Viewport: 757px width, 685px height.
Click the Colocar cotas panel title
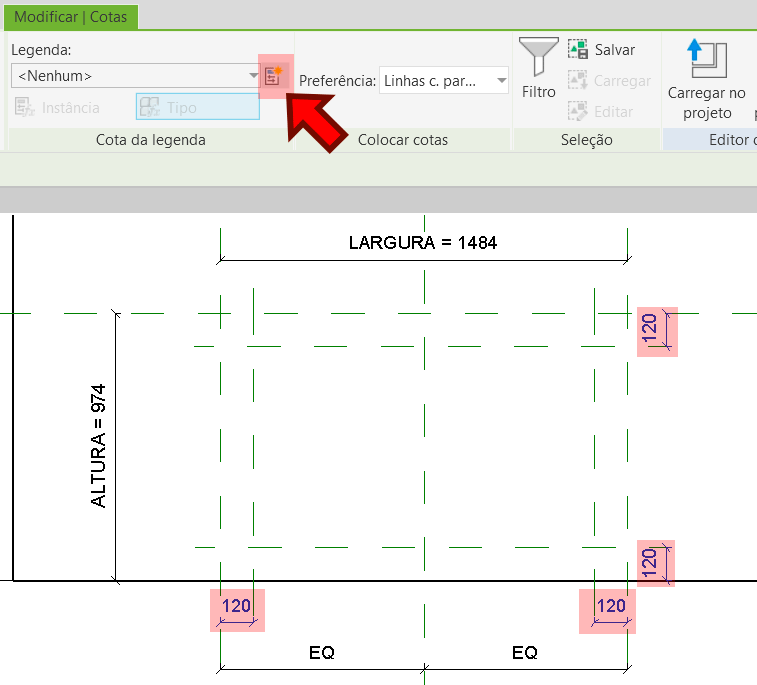403,140
